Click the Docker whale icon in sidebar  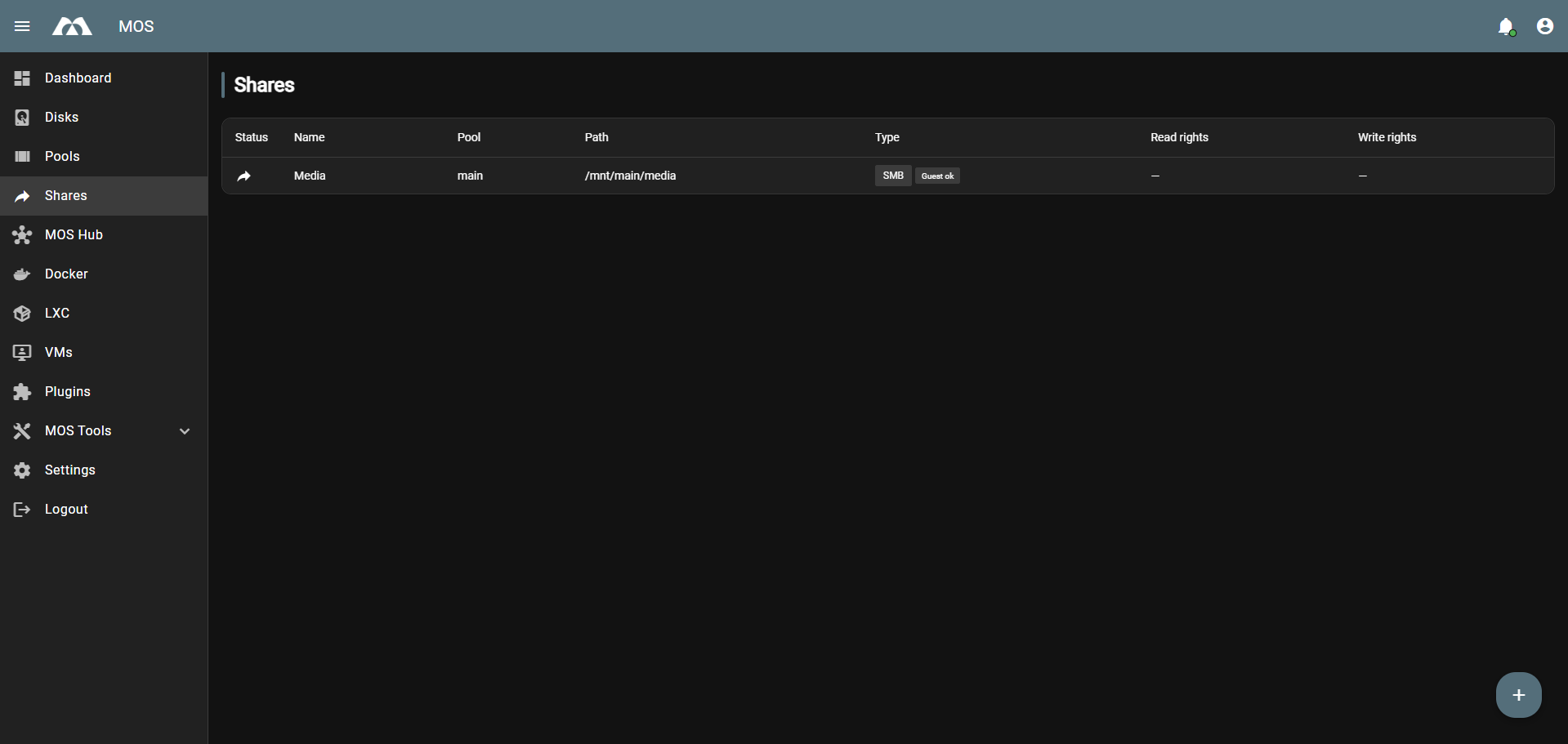pos(22,274)
